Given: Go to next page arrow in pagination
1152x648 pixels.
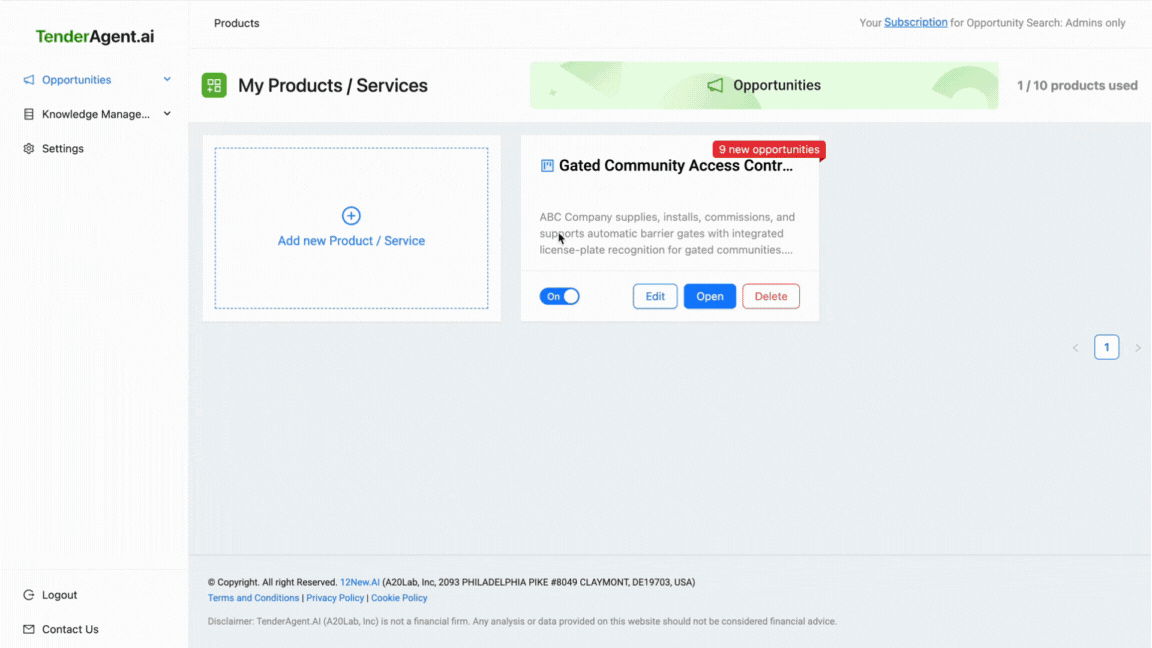Looking at the screenshot, I should point(1138,348).
